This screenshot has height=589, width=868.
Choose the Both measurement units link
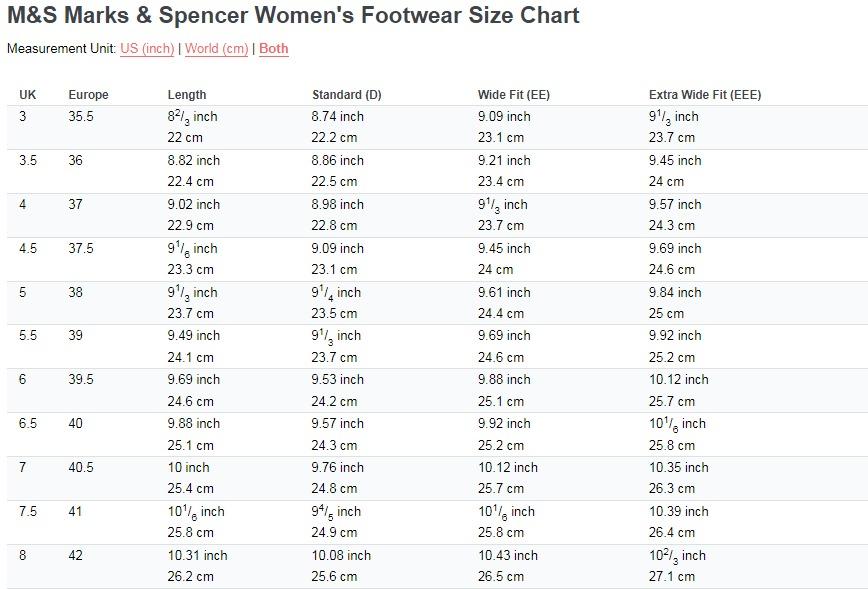click(x=273, y=49)
